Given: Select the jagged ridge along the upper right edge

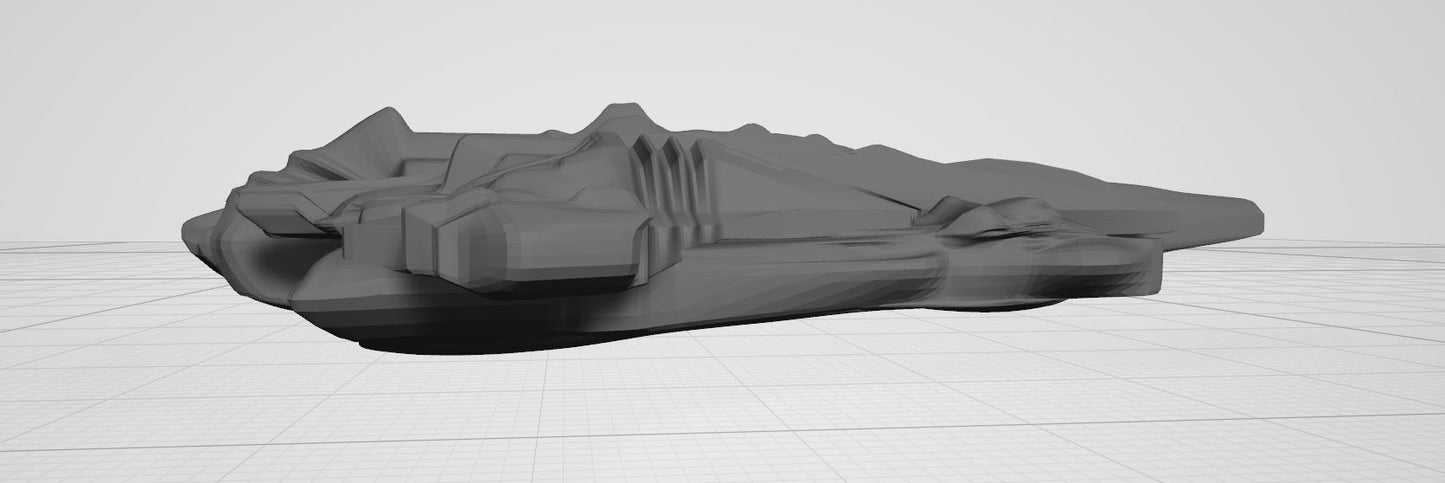Looking at the screenshot, I should pos(860,152).
